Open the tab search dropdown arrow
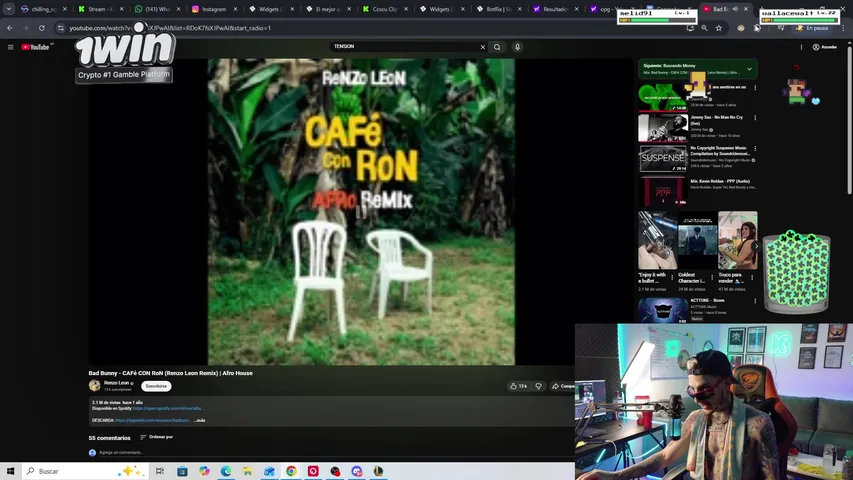The height and width of the screenshot is (480, 853). (x=8, y=9)
